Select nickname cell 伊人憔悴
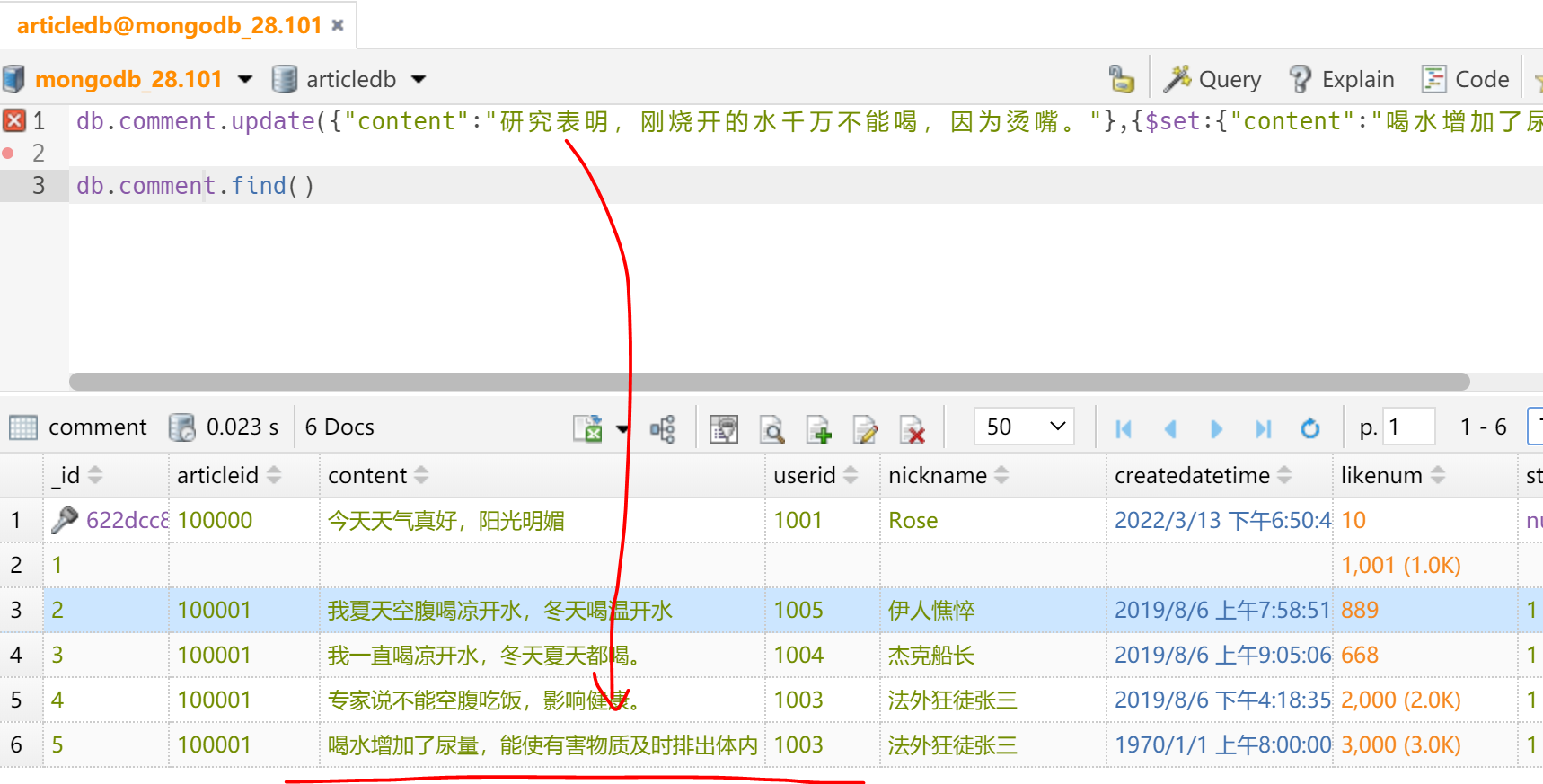This screenshot has width=1543, height=784. coord(993,611)
